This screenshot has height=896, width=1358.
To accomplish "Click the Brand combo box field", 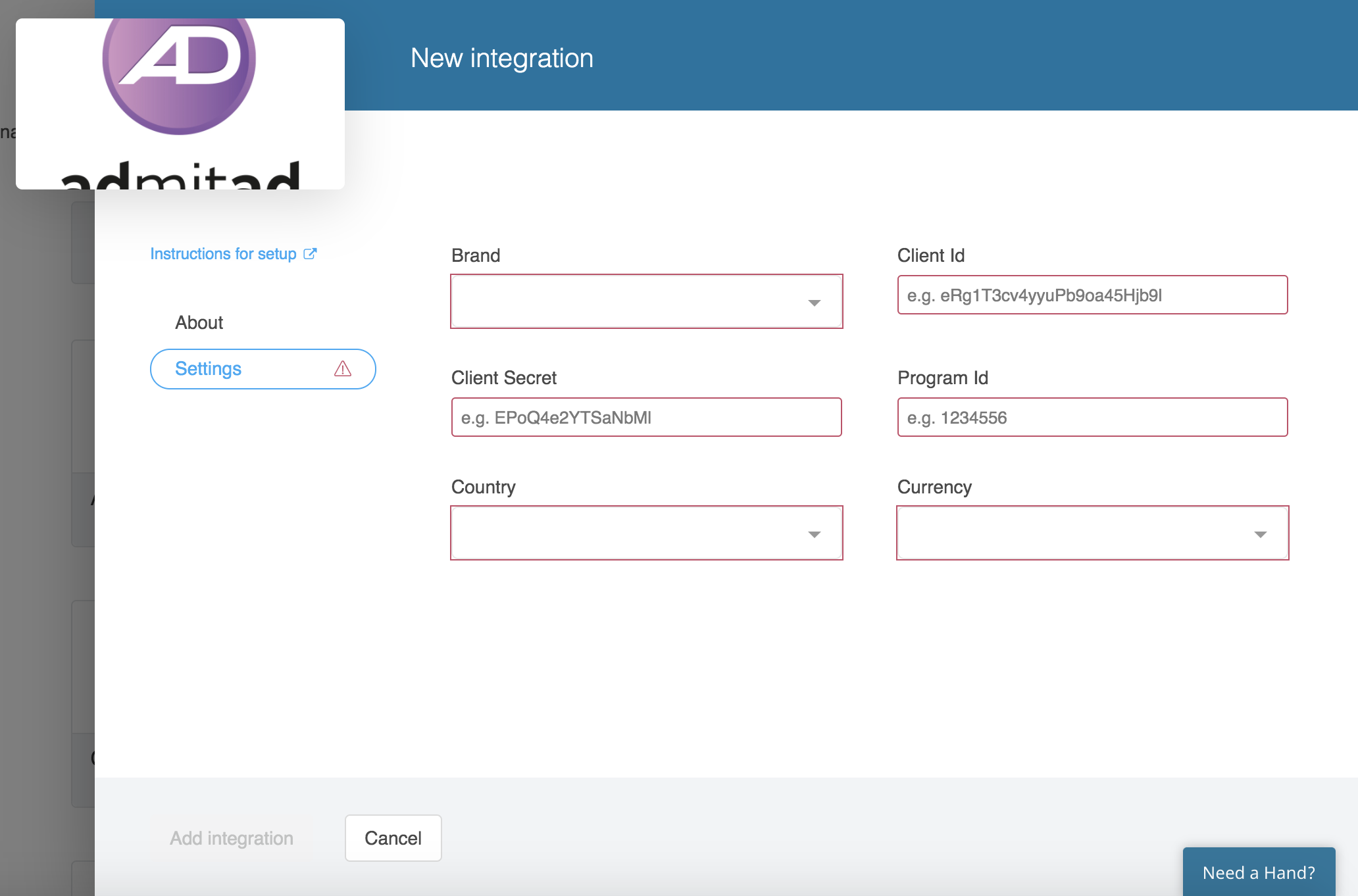I will [625, 302].
